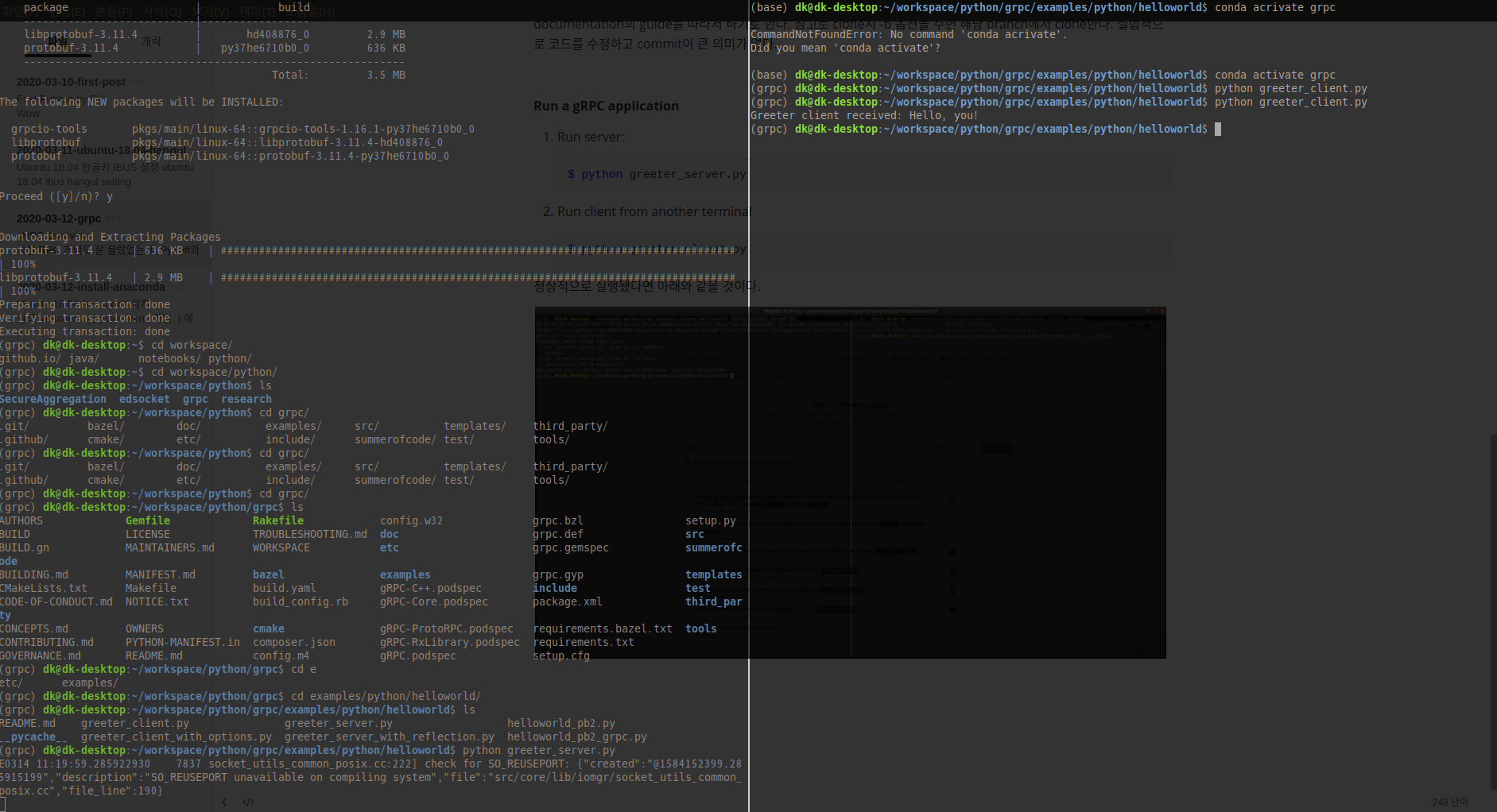
Task: Click 'Downloading and Extracting Packages' line
Action: (111, 237)
